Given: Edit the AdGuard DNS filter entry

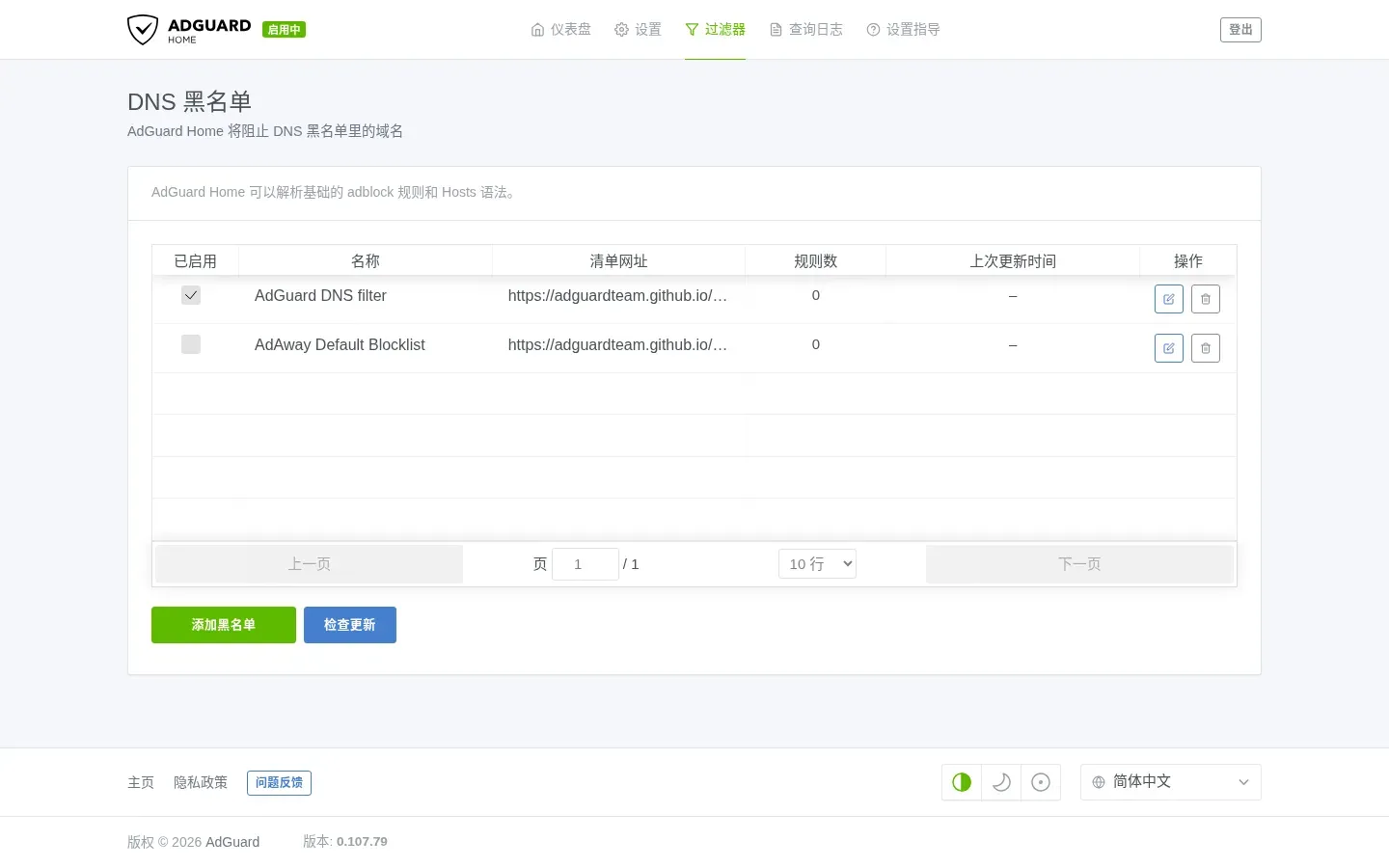Looking at the screenshot, I should click(1168, 299).
